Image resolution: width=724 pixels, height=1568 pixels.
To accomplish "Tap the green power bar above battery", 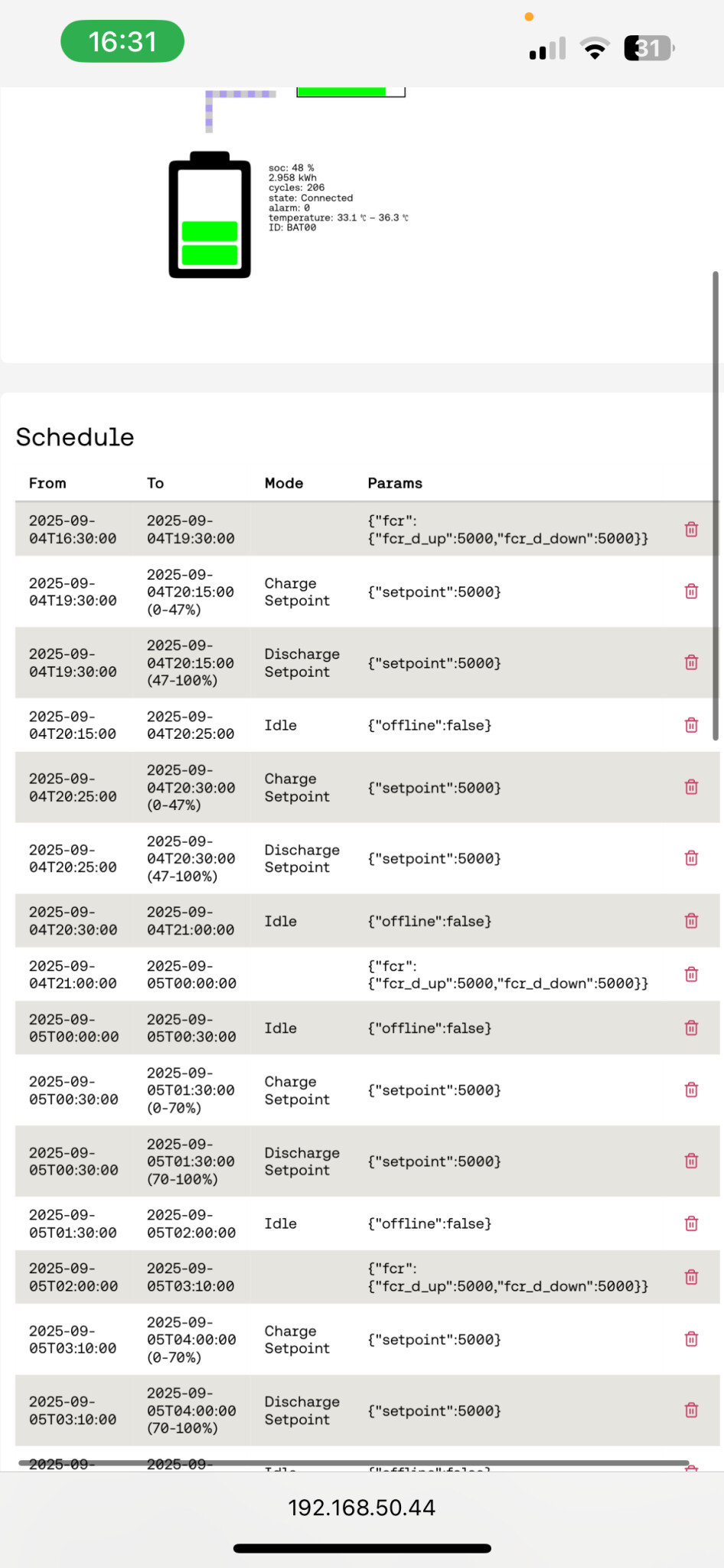I will (341, 92).
